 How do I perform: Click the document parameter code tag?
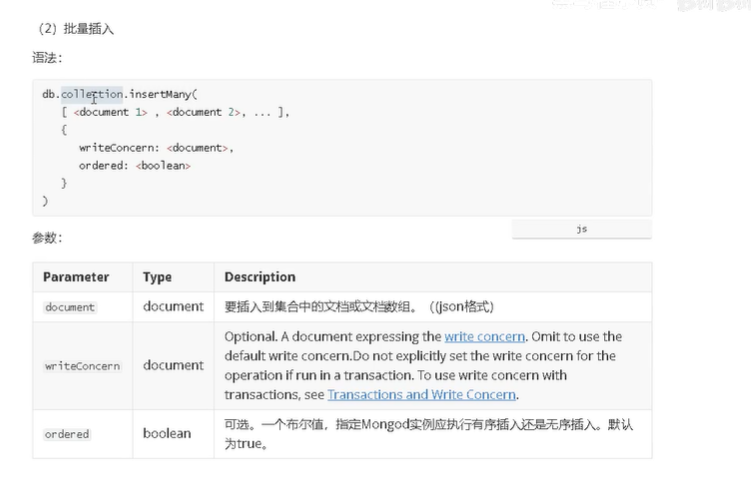[x=70, y=307]
